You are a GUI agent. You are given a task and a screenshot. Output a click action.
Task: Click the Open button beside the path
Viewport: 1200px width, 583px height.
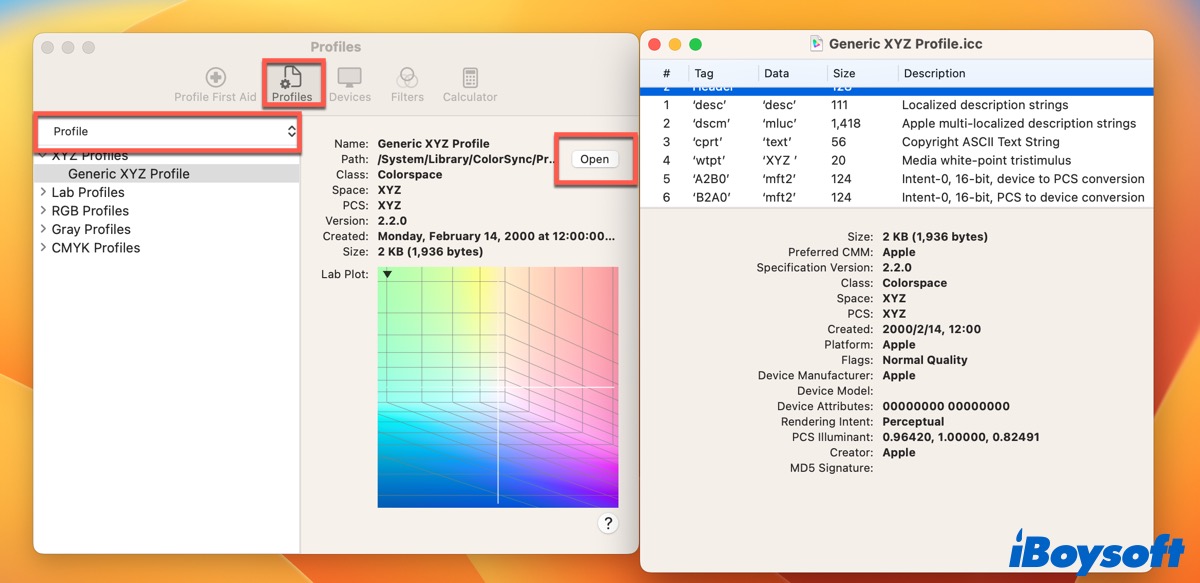[594, 159]
